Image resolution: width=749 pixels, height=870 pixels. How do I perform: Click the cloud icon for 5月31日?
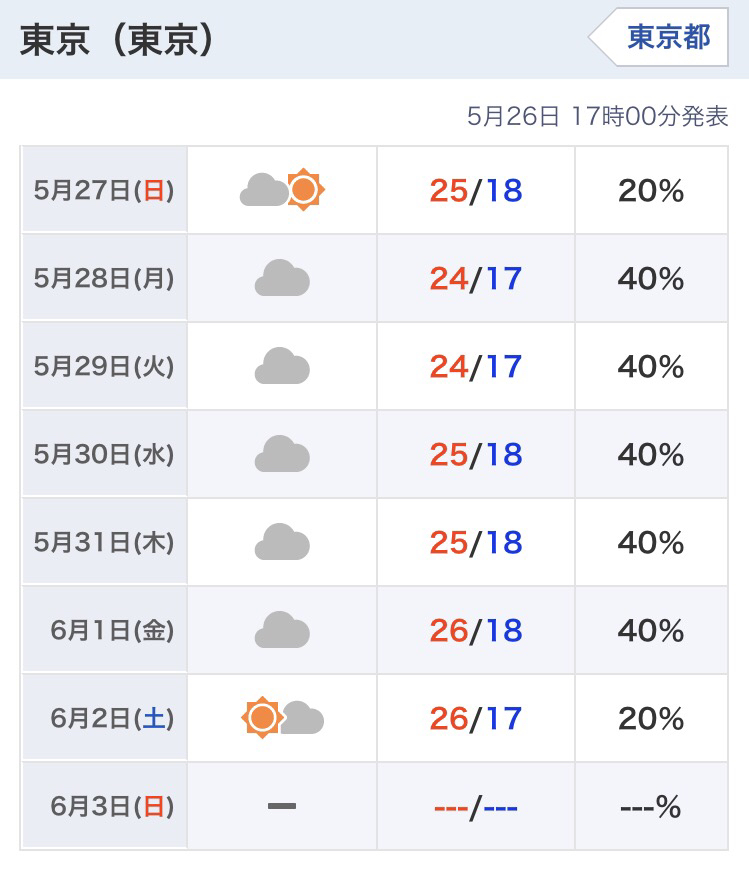point(282,542)
